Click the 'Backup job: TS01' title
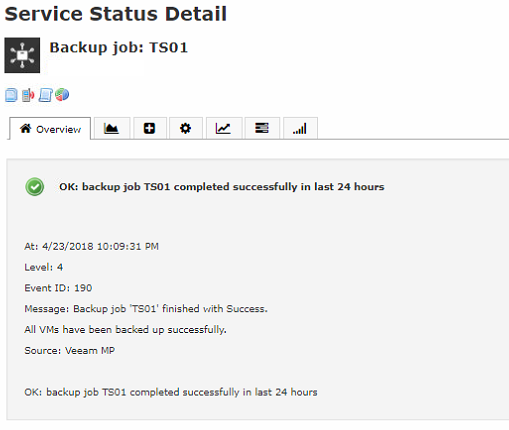Screen dimensions: 509x430 (x=119, y=48)
